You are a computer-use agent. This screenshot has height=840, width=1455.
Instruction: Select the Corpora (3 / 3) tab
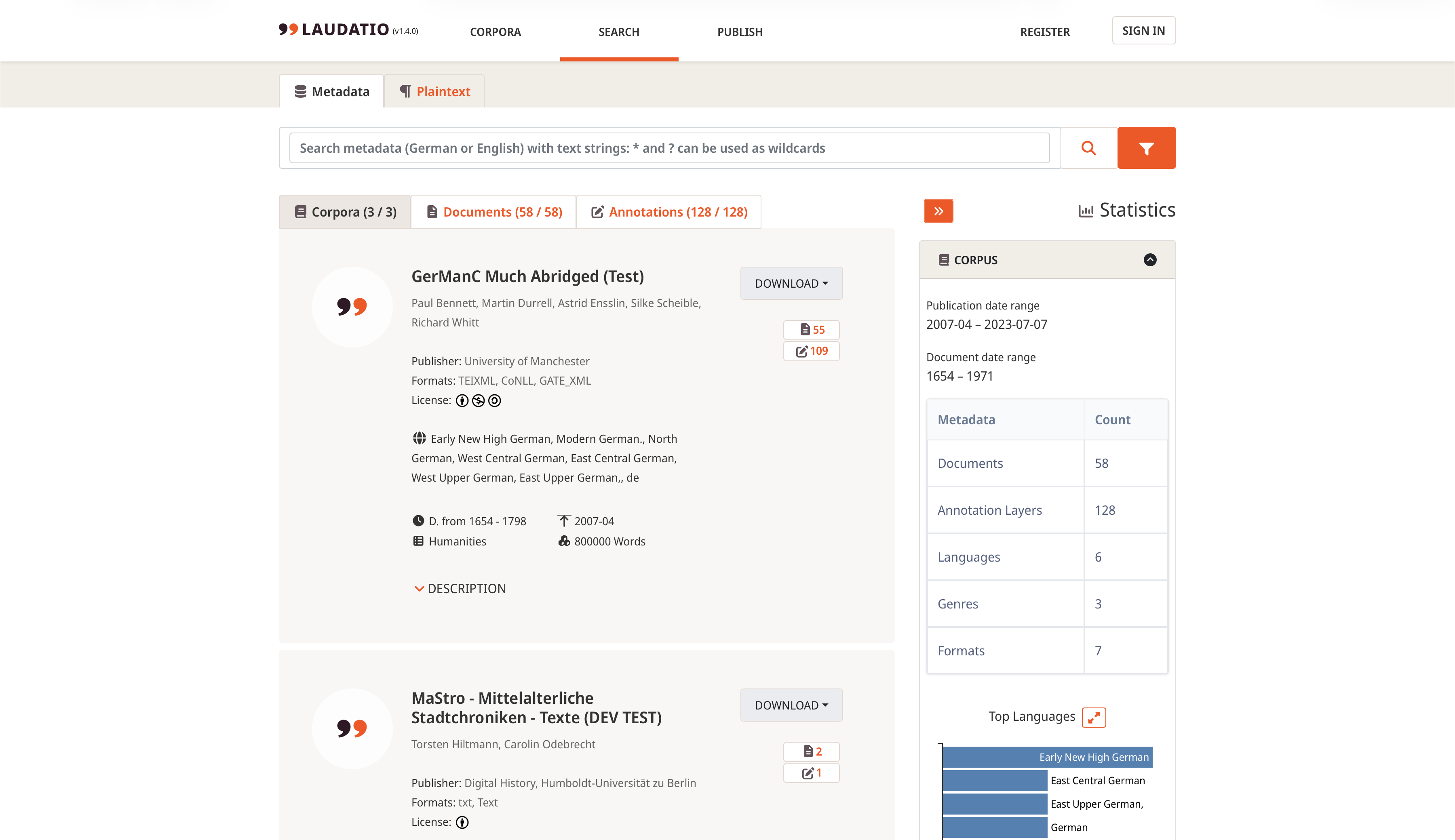tap(345, 212)
